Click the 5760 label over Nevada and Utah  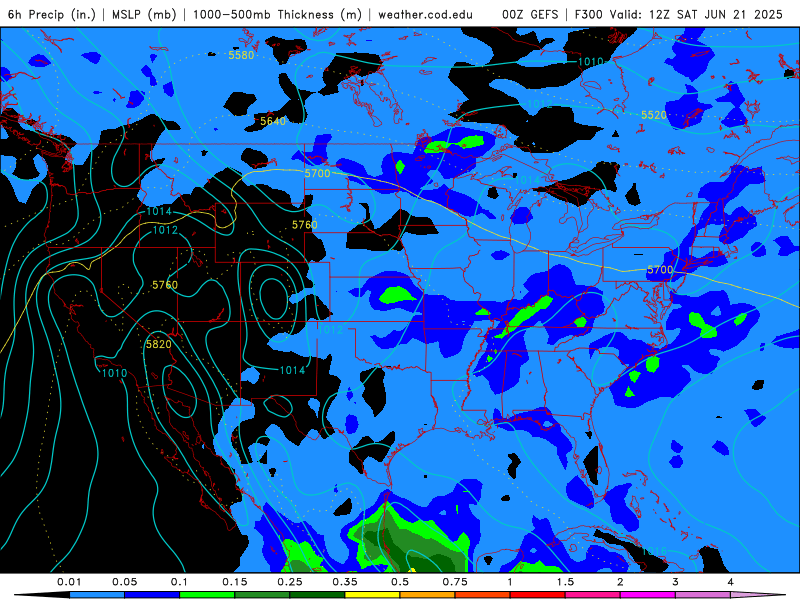pyautogui.click(x=165, y=285)
